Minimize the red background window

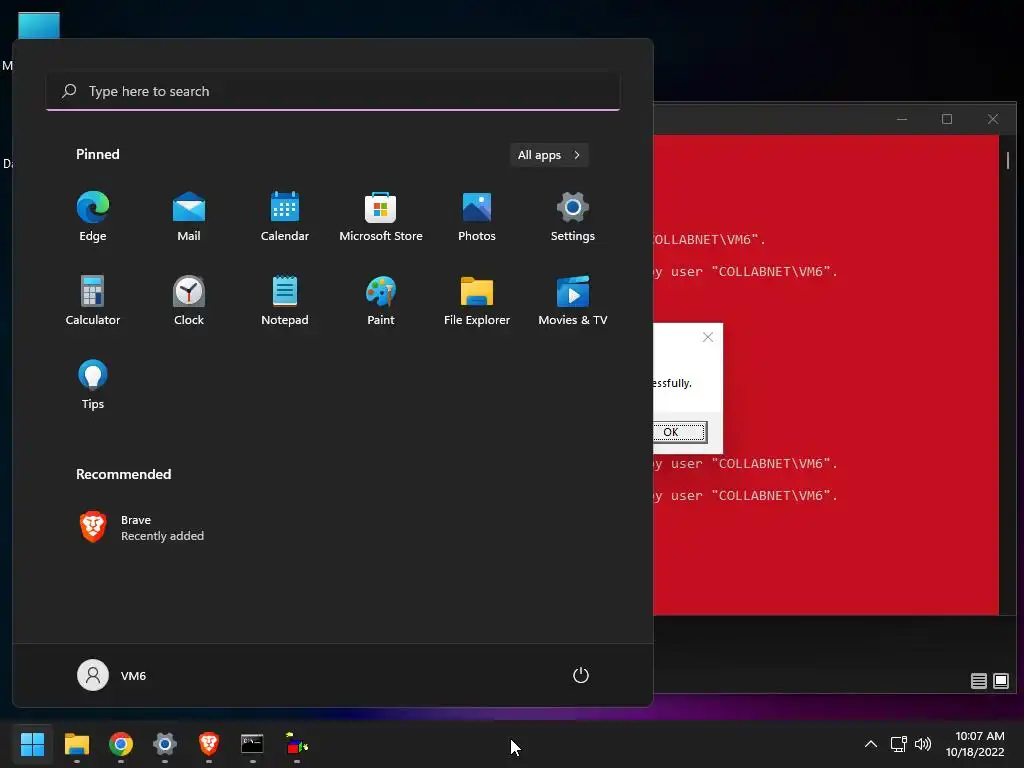[902, 119]
